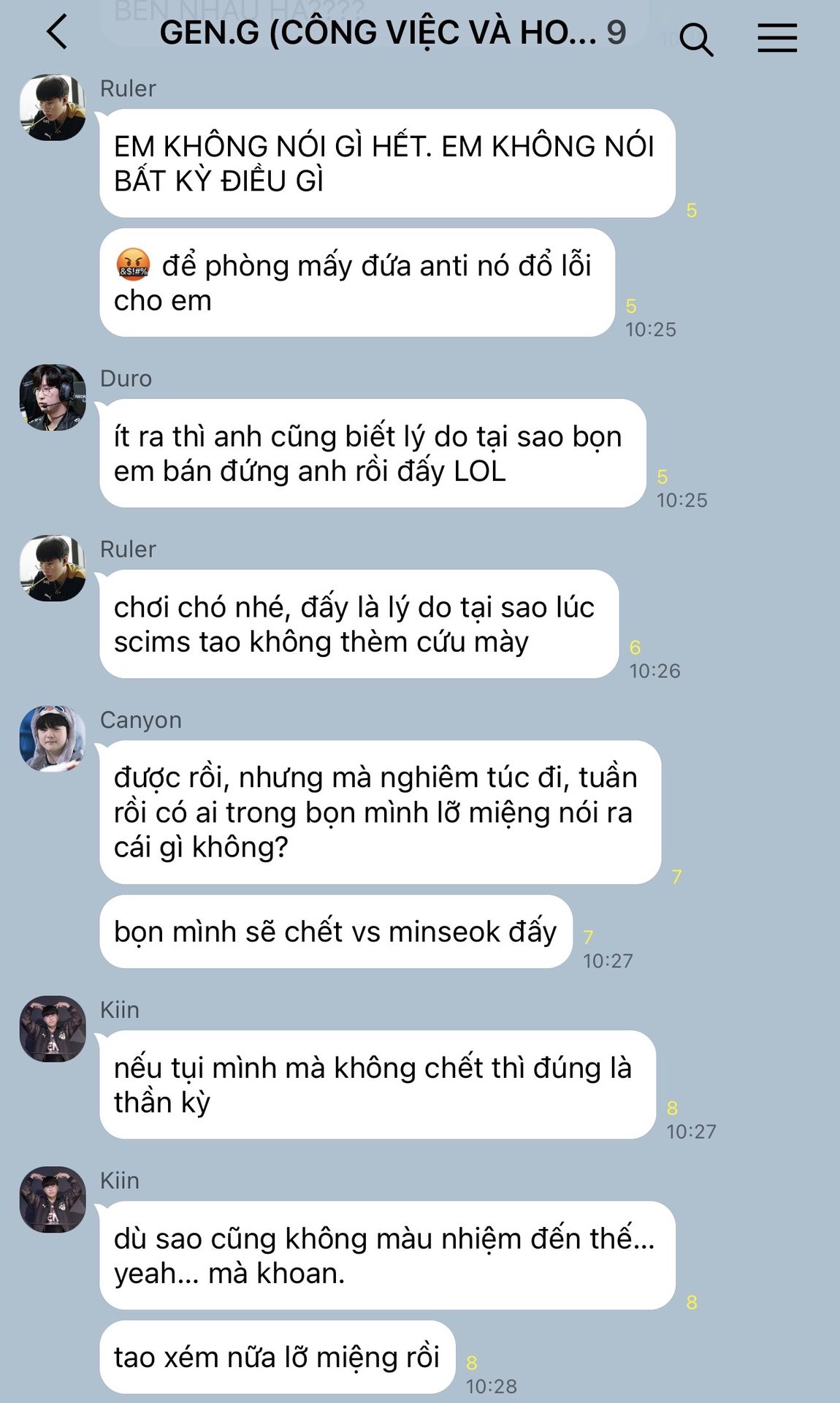This screenshot has height=1403, width=840.
Task: Tap sender name 'Duro' label
Action: pyautogui.click(x=126, y=379)
